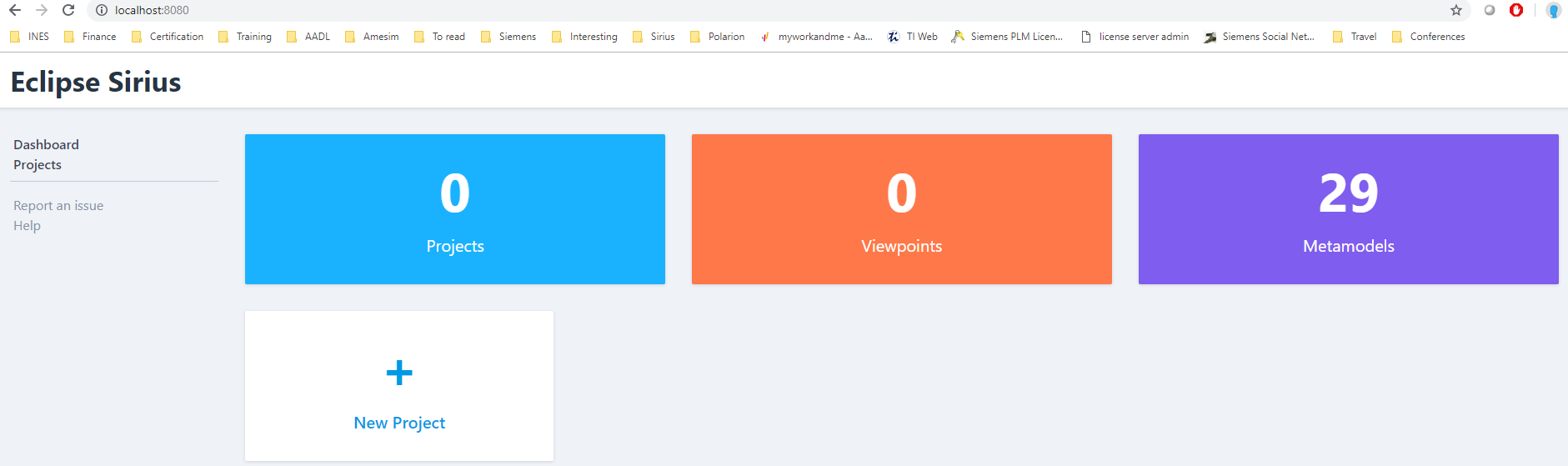Open the license server admin bookmark

(x=1135, y=37)
